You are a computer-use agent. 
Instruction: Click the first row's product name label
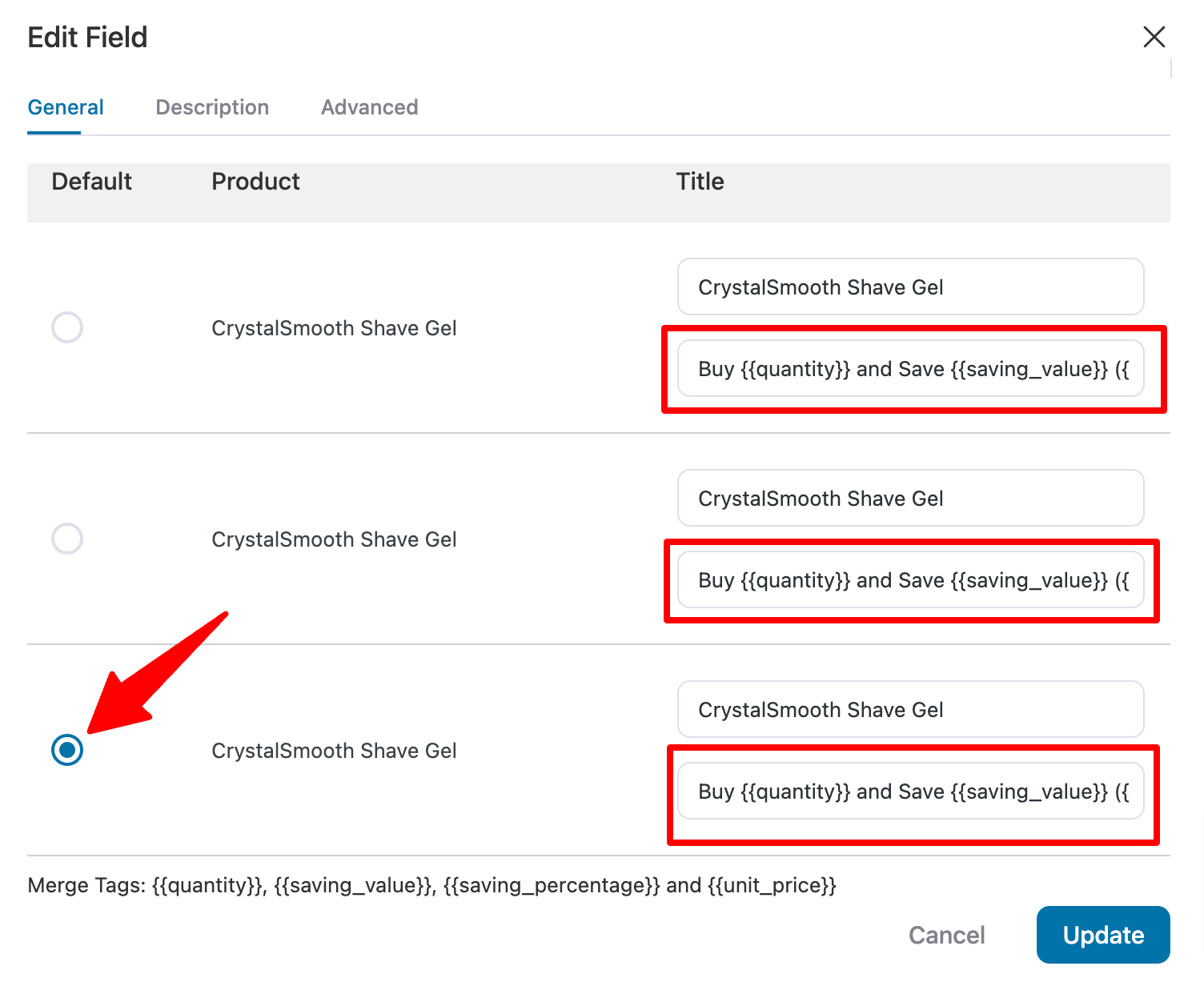click(334, 328)
